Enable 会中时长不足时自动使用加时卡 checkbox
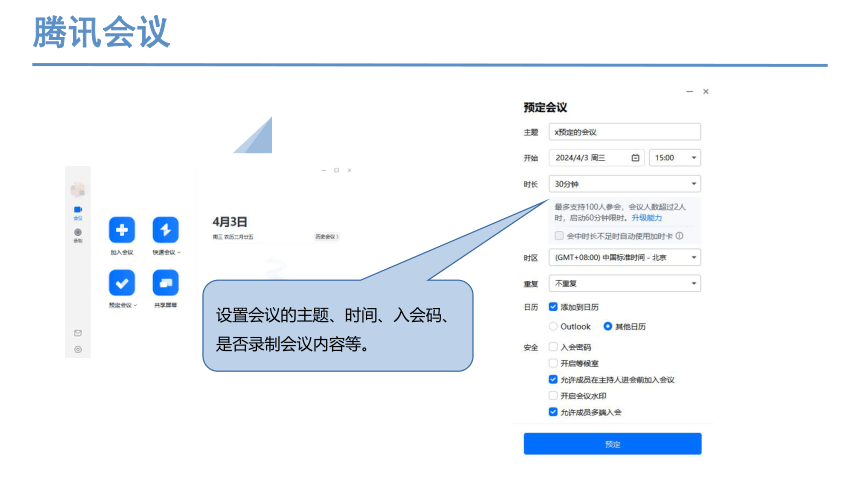 pos(559,236)
